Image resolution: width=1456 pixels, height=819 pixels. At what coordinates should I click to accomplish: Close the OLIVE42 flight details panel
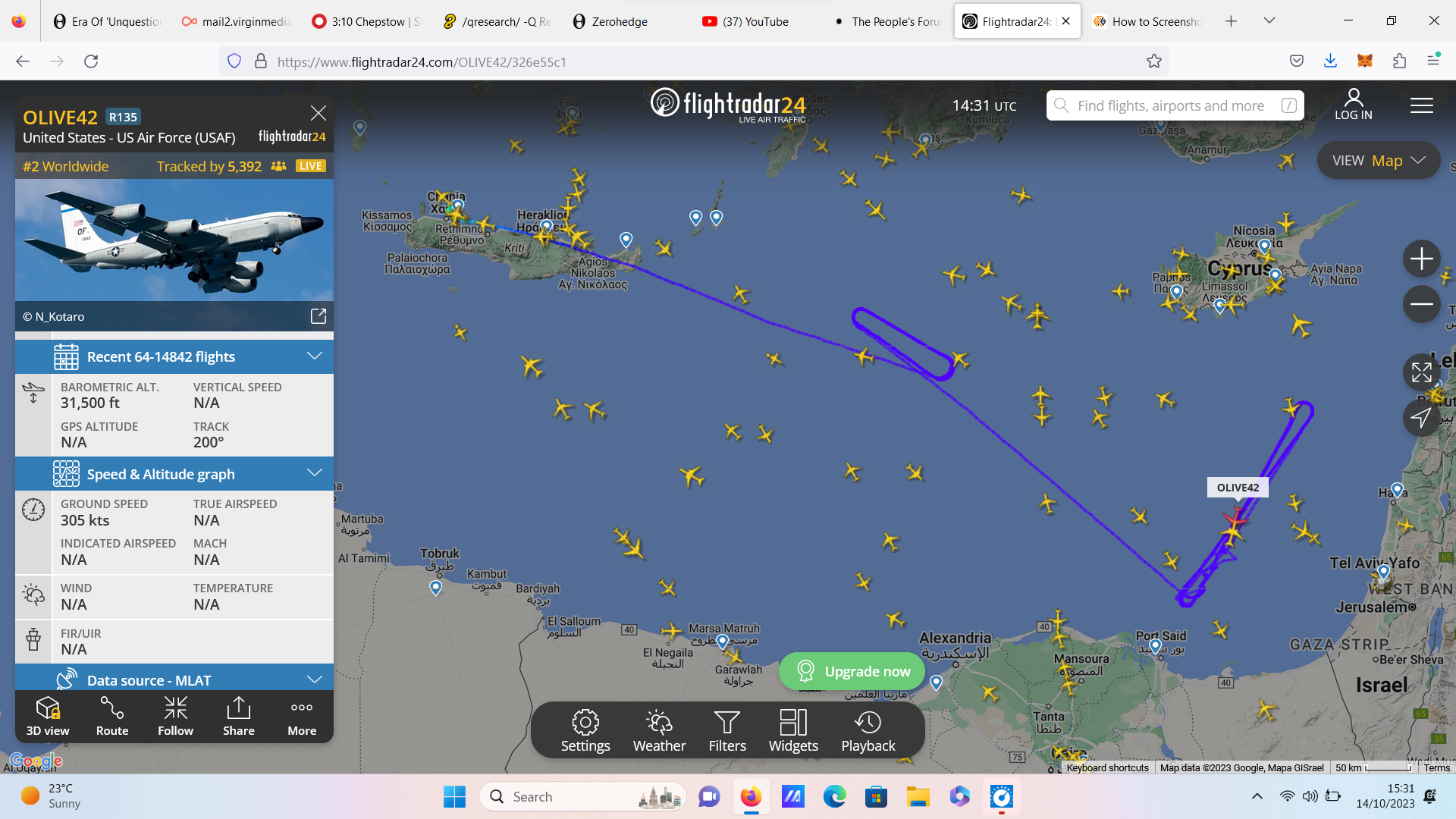pyautogui.click(x=318, y=113)
